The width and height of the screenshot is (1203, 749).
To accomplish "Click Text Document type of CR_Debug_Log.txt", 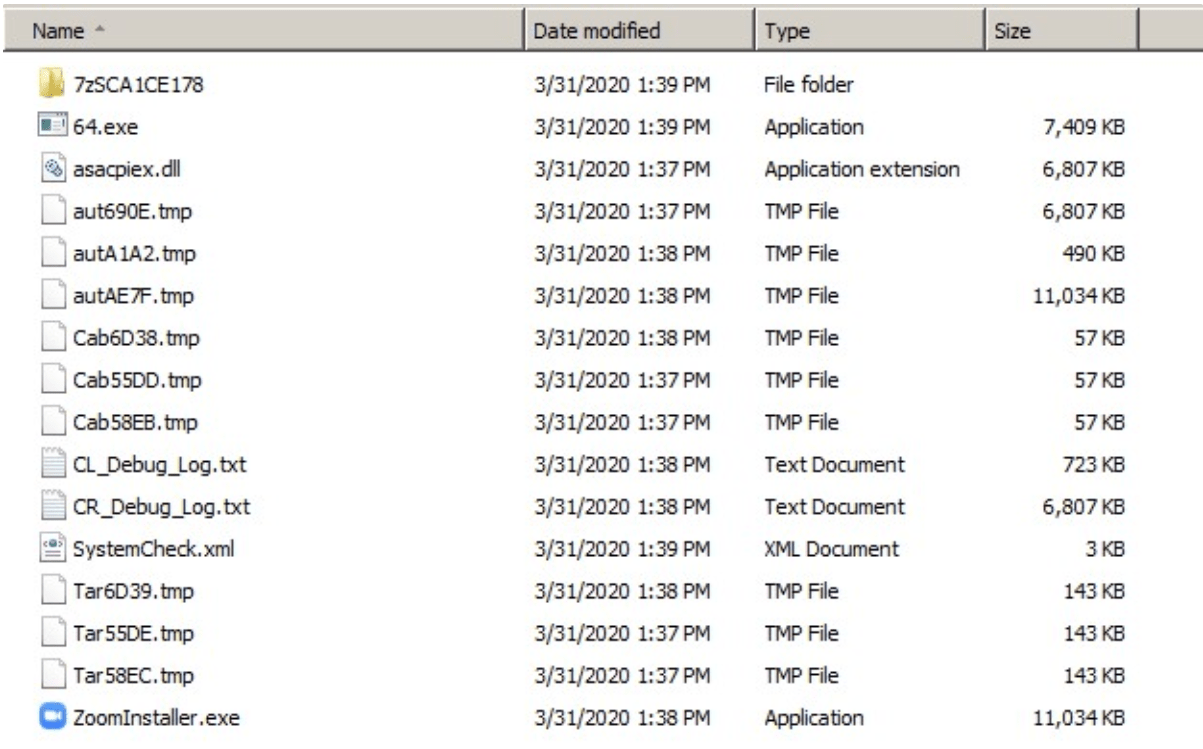I will click(834, 507).
